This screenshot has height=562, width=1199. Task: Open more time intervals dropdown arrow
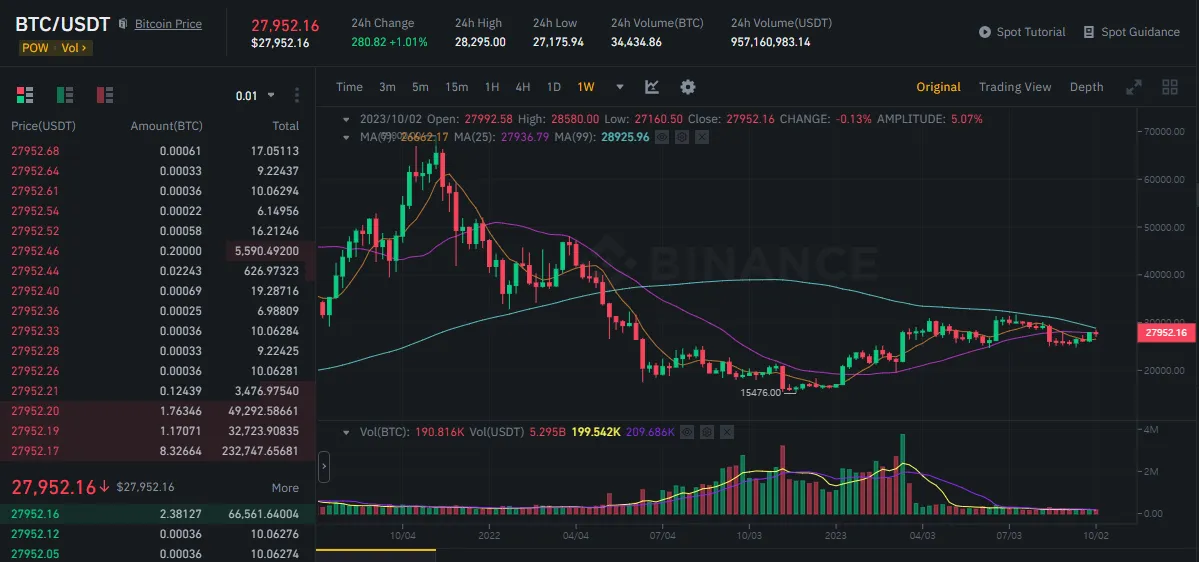click(x=620, y=87)
